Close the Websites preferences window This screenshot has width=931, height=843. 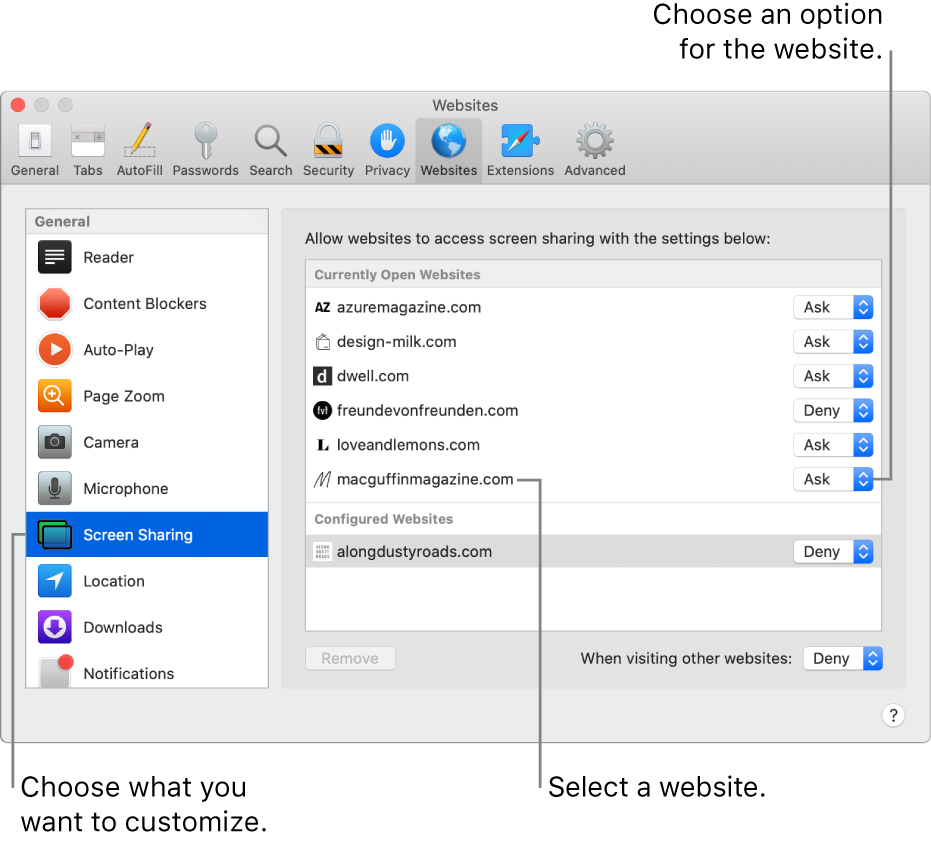18,105
